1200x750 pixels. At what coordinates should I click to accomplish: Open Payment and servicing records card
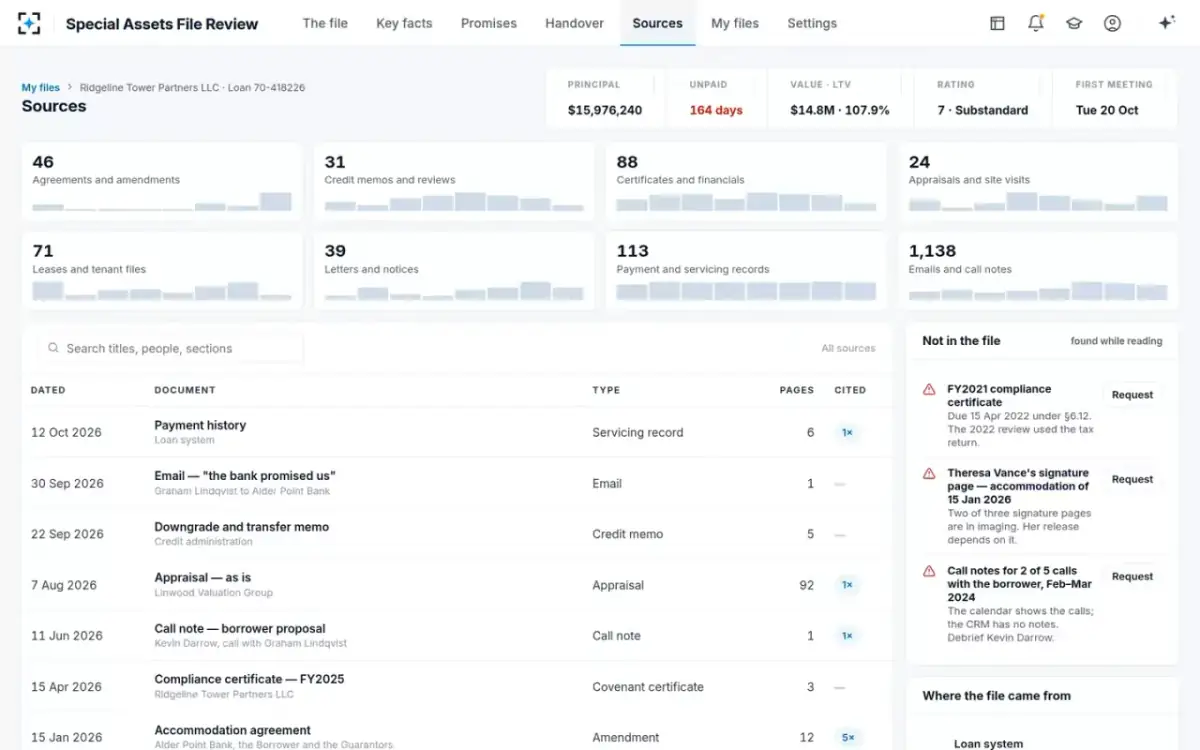(746, 271)
